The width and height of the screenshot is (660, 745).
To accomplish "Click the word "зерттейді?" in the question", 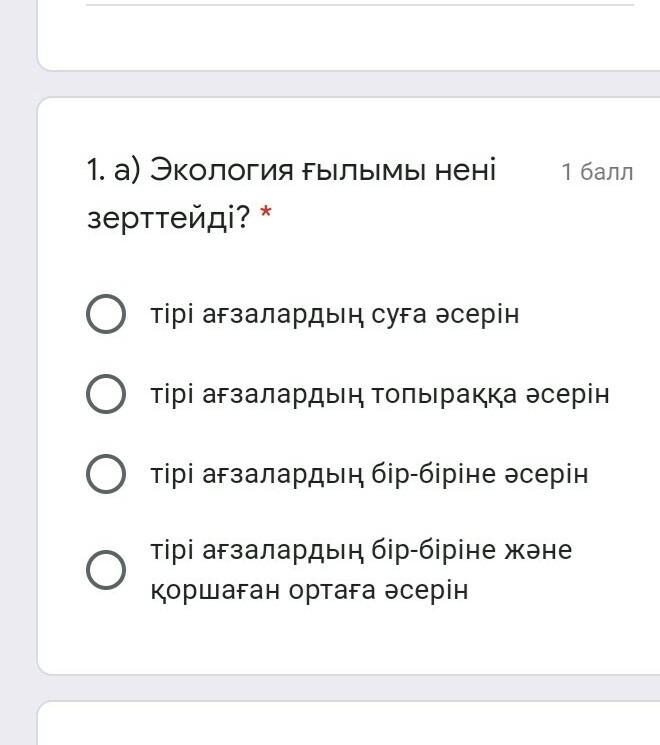I will [167, 218].
